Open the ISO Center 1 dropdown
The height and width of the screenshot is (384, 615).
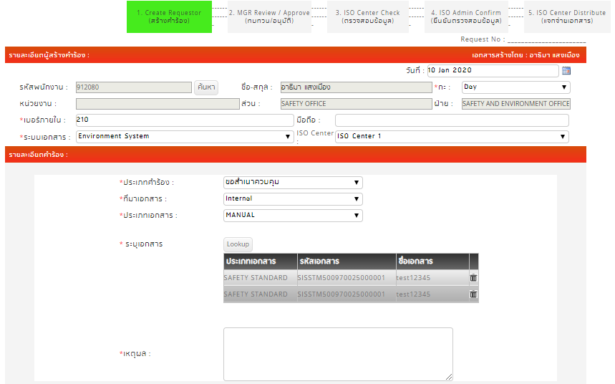[452, 136]
